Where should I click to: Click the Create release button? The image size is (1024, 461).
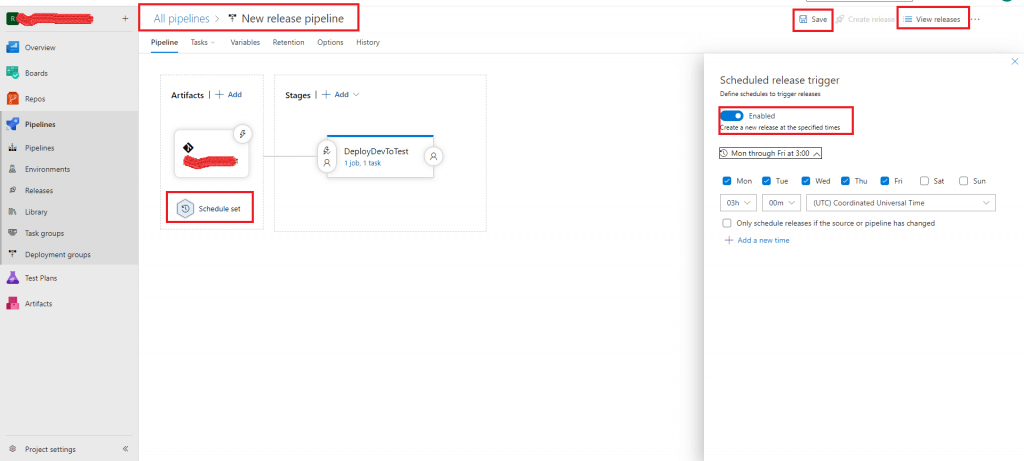click(865, 20)
